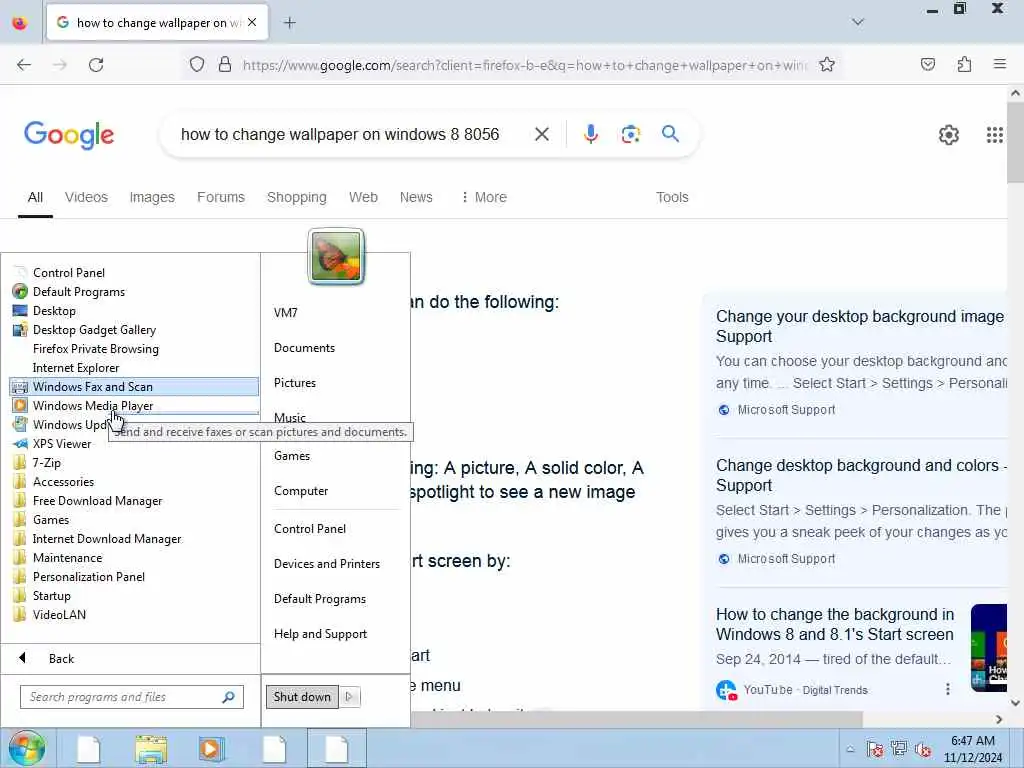Open Google search Tools
This screenshot has width=1024, height=768.
672,197
